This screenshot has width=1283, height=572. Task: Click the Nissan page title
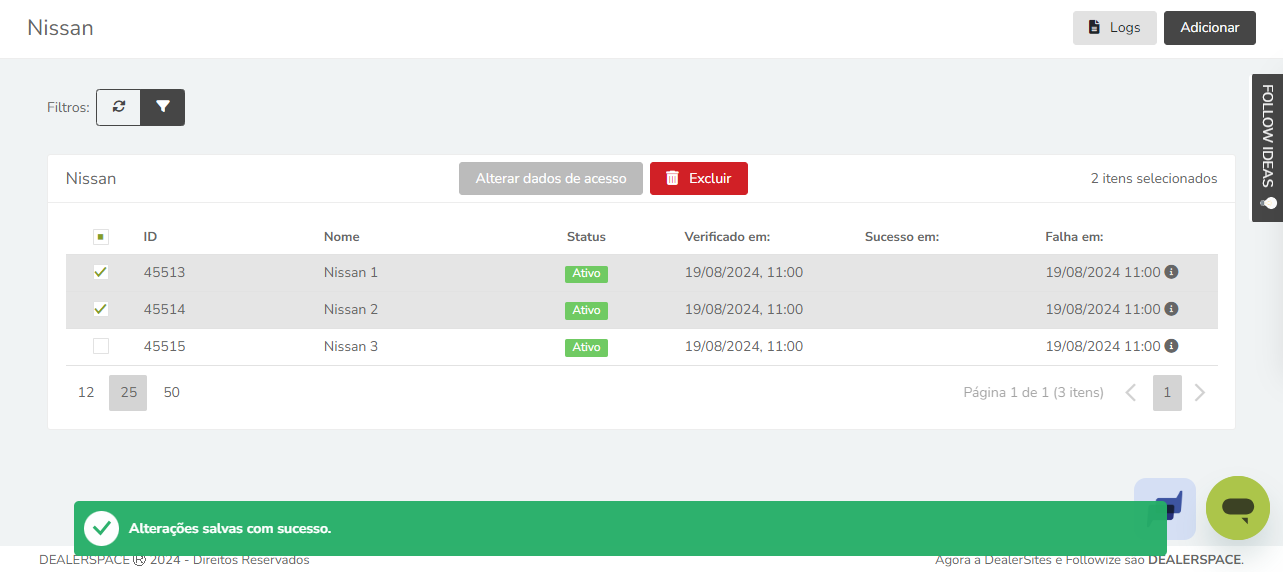tap(60, 28)
